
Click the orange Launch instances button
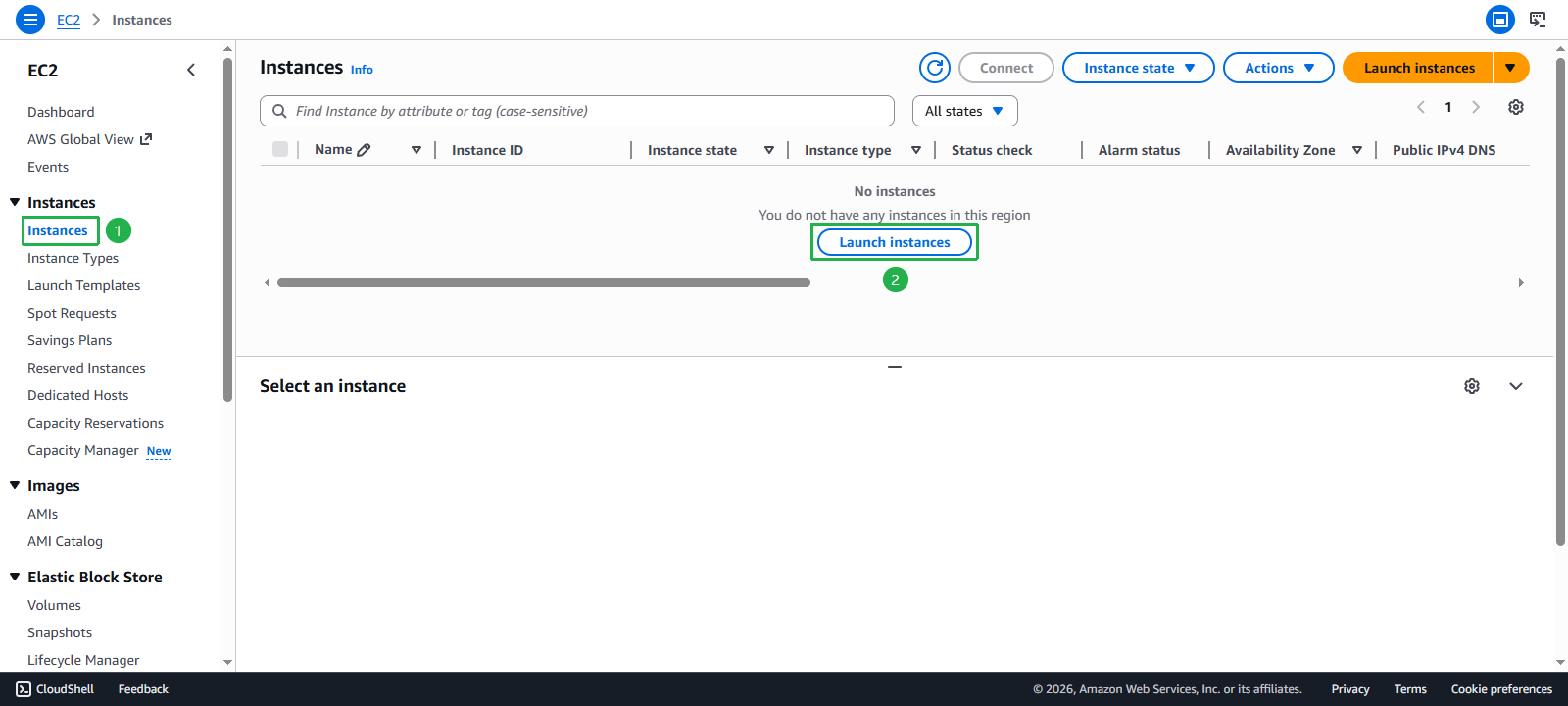(1418, 68)
